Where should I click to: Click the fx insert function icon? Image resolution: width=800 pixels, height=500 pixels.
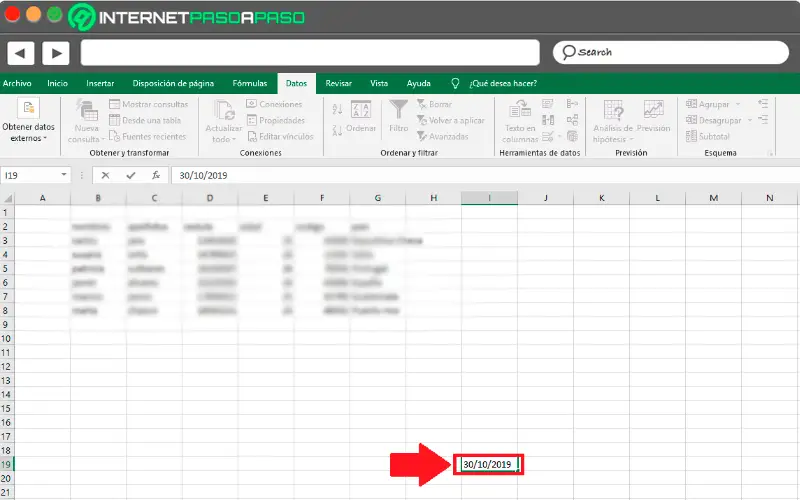156,176
